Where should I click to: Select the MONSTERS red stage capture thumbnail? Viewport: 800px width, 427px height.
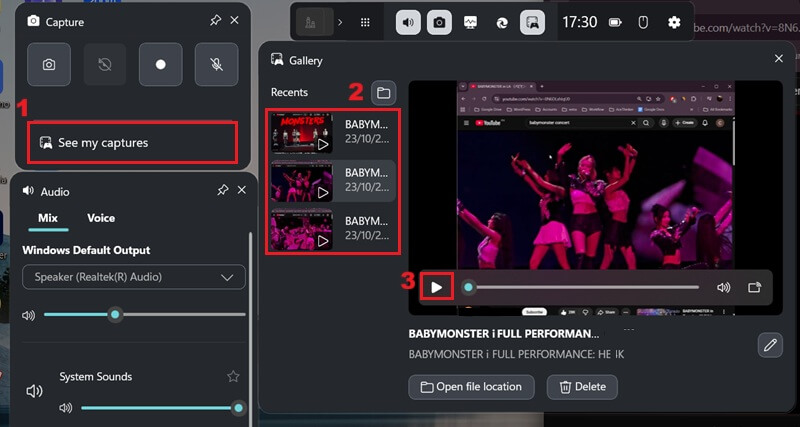coord(302,133)
